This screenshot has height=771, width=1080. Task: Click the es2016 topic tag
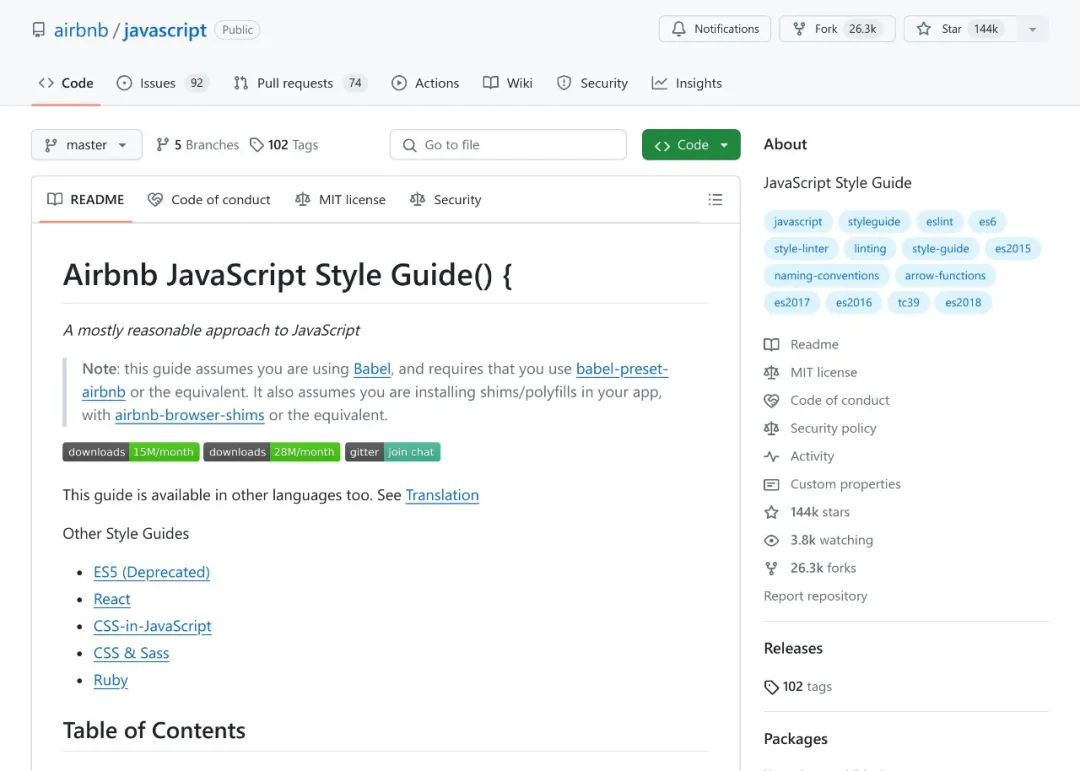click(x=853, y=302)
